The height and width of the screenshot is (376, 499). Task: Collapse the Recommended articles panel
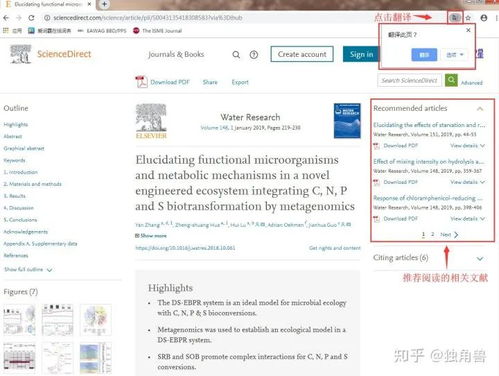(x=480, y=109)
